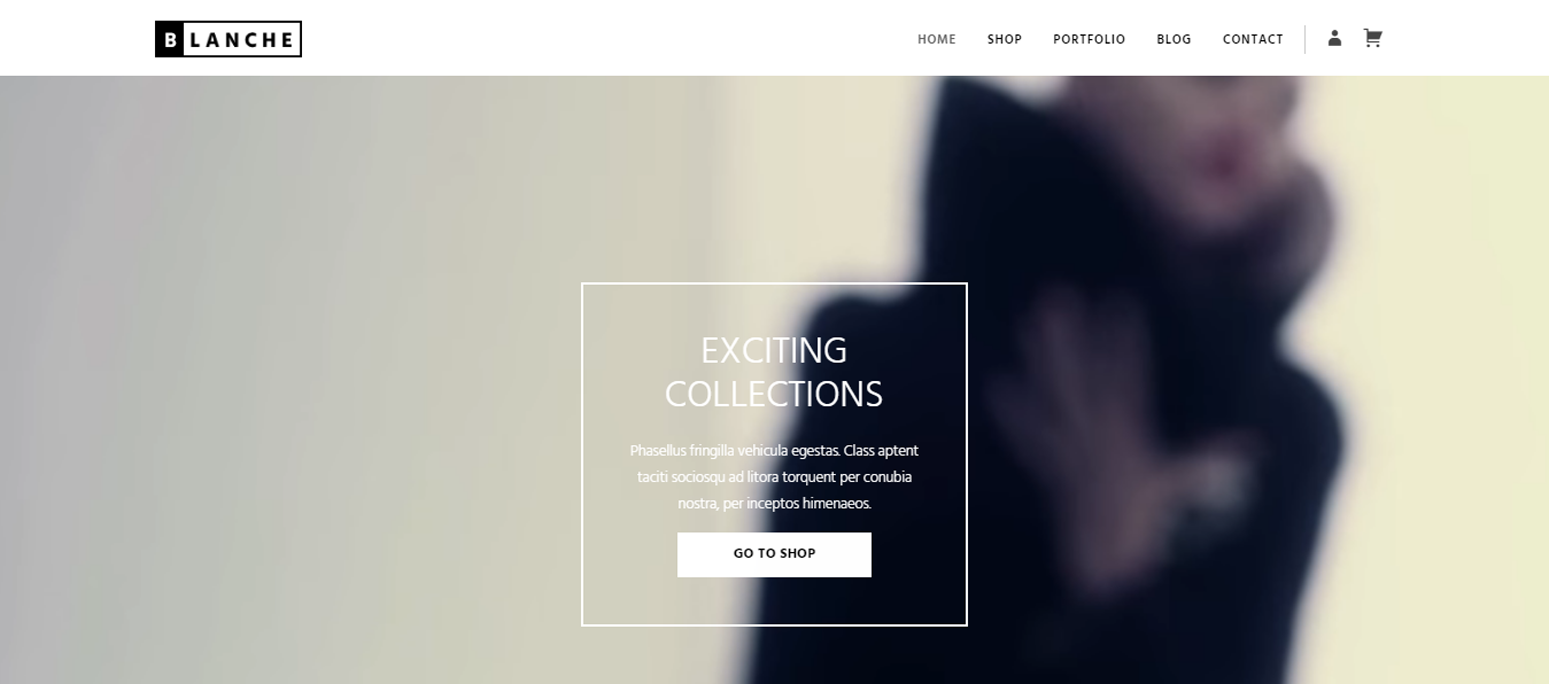Click the grey left side of the hero banner
This screenshot has width=1549, height=684.
[200, 380]
